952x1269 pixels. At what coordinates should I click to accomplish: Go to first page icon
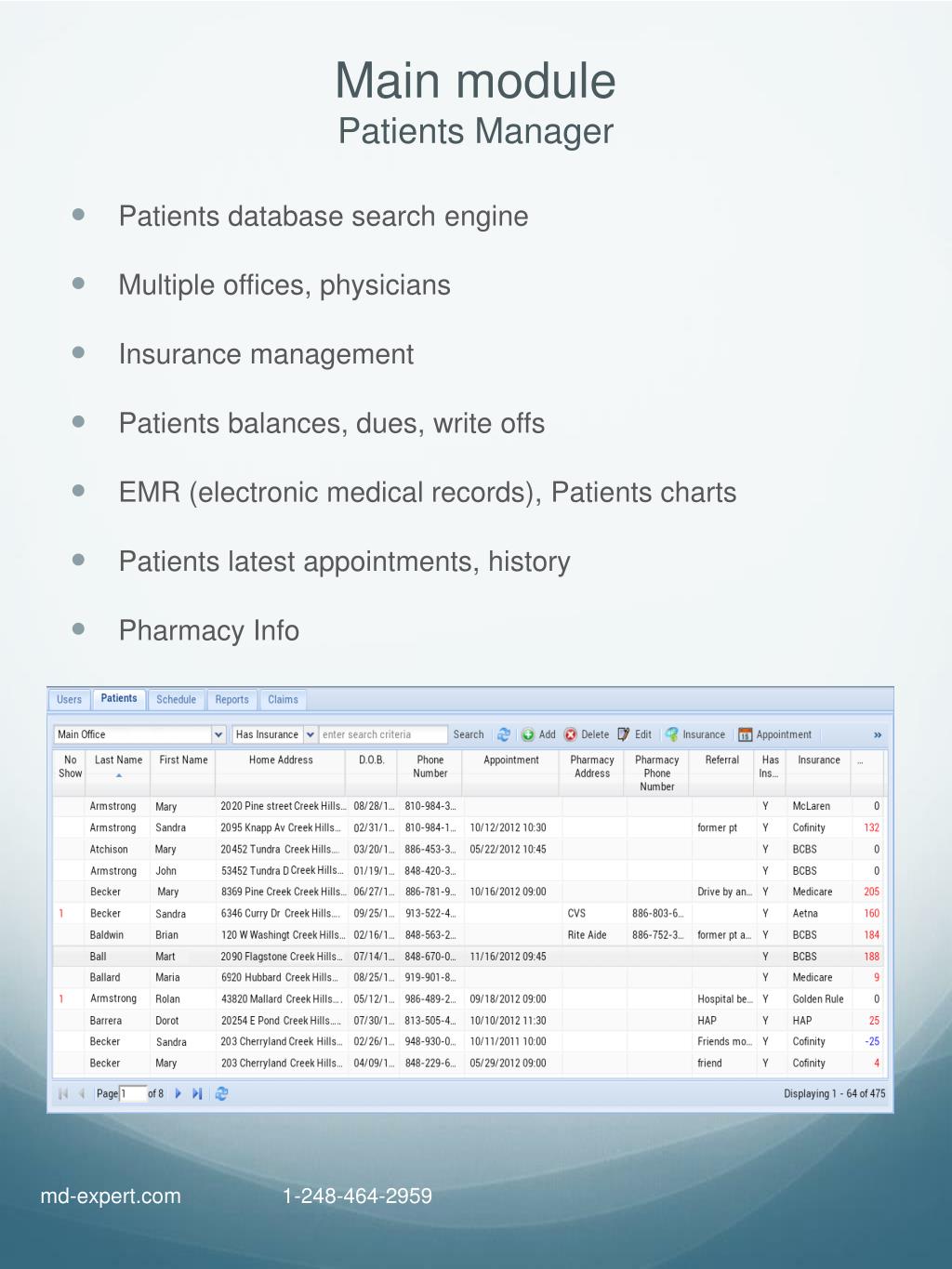(63, 1093)
